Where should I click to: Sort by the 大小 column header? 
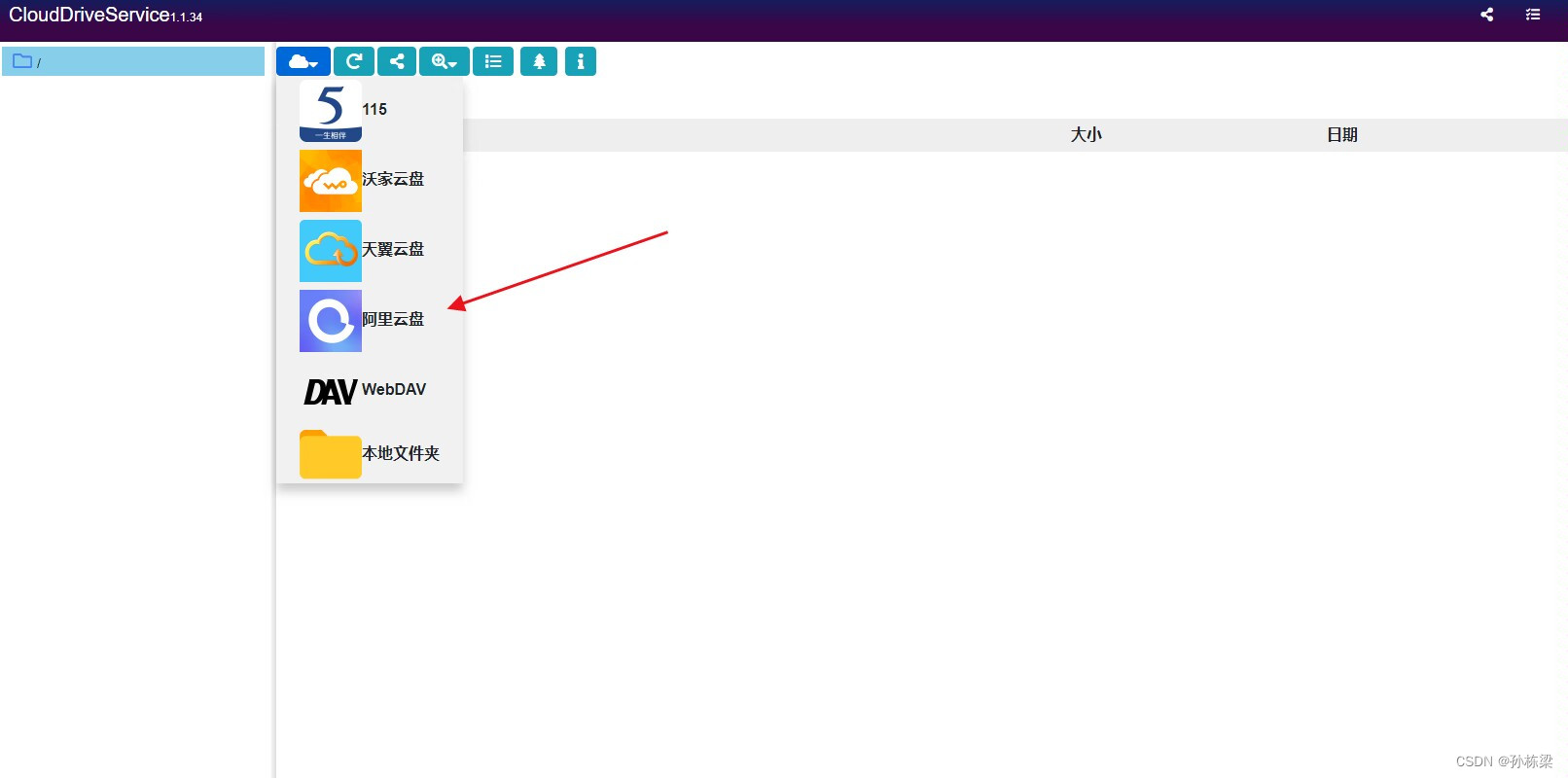point(1087,135)
